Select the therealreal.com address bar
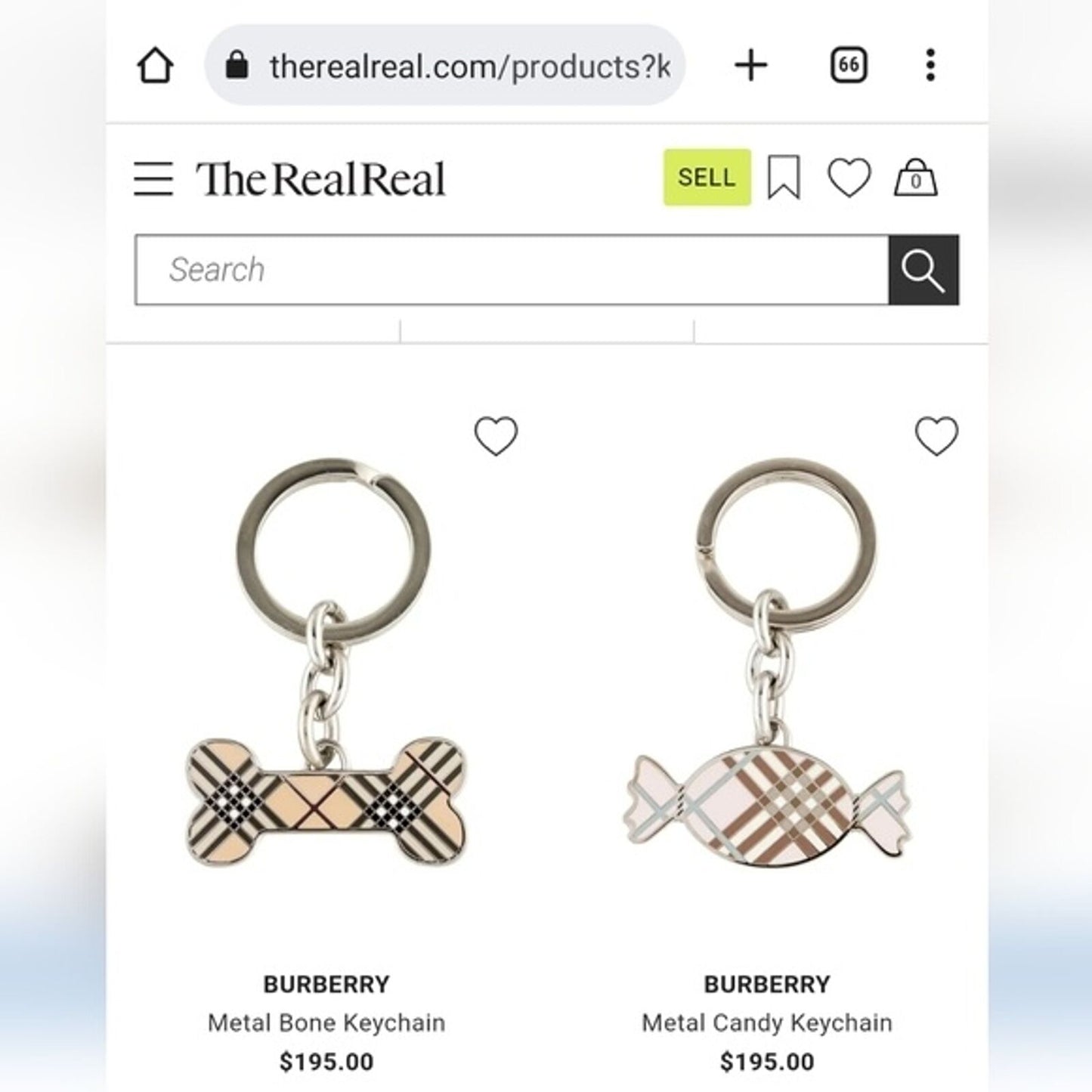This screenshot has width=1092, height=1092. coord(444,65)
